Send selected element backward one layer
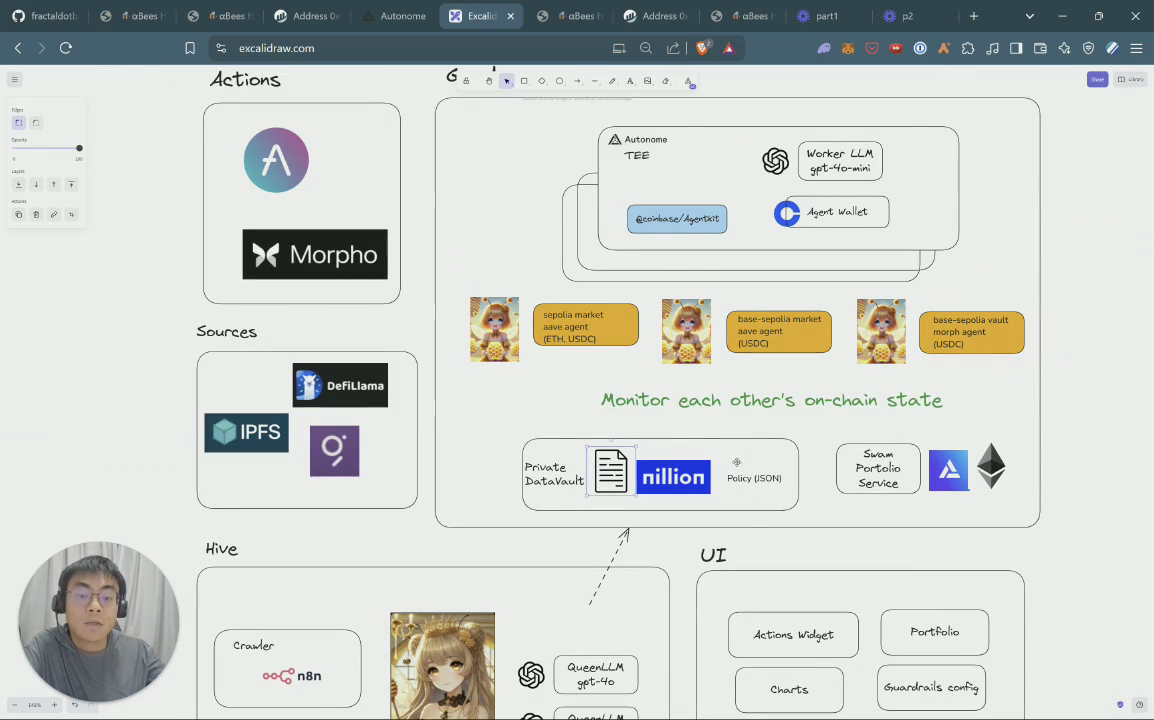The width and height of the screenshot is (1154, 720). coord(36,185)
